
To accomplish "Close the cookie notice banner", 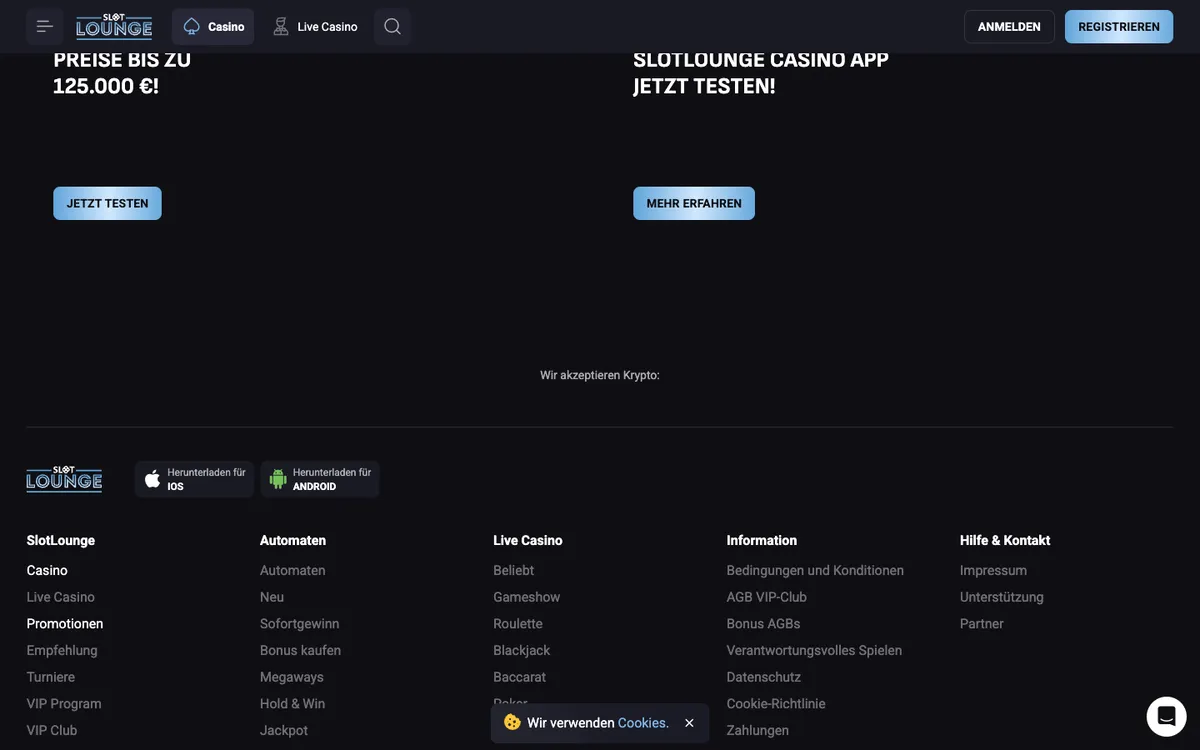I will 689,723.
